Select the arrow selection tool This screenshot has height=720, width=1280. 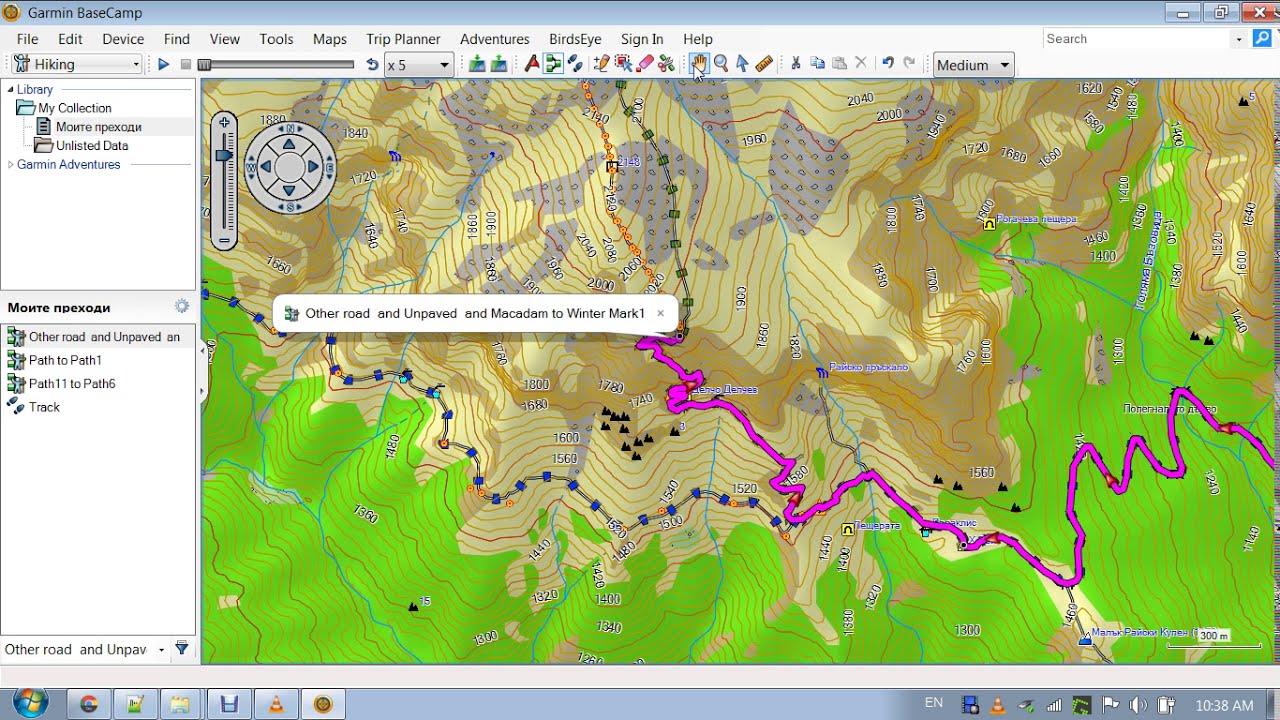pyautogui.click(x=742, y=65)
